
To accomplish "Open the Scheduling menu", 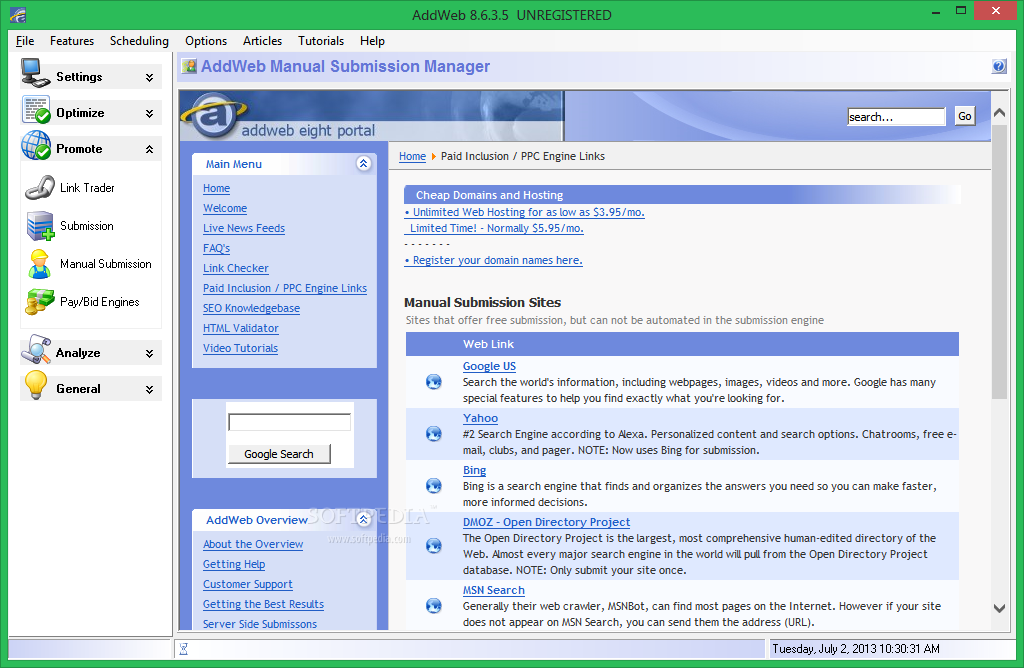I will [x=139, y=40].
